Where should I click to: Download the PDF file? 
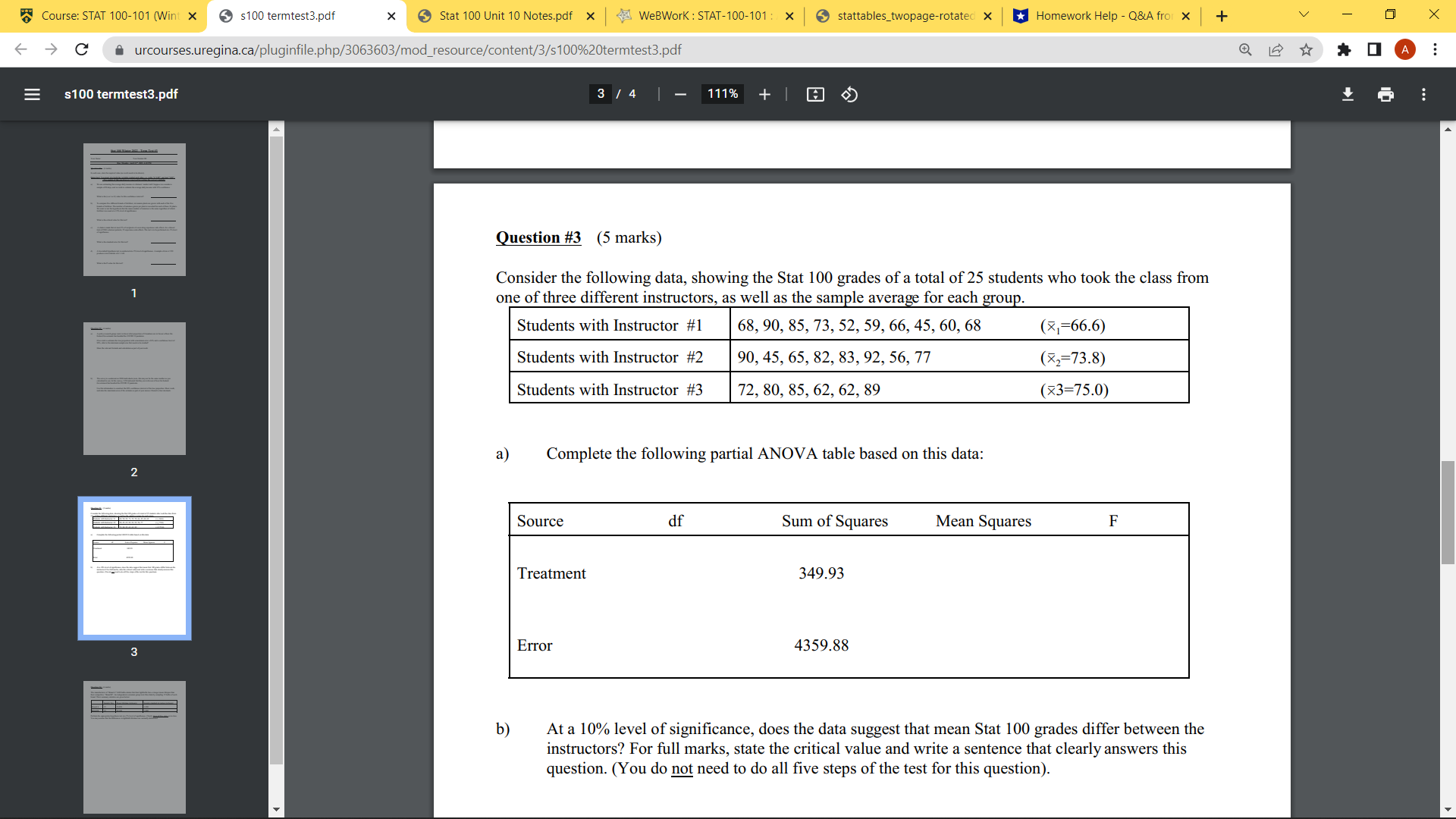pyautogui.click(x=1348, y=94)
